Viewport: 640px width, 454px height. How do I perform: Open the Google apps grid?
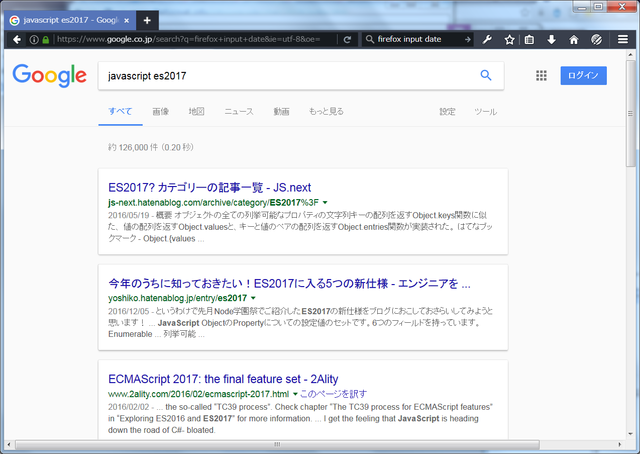click(x=541, y=76)
